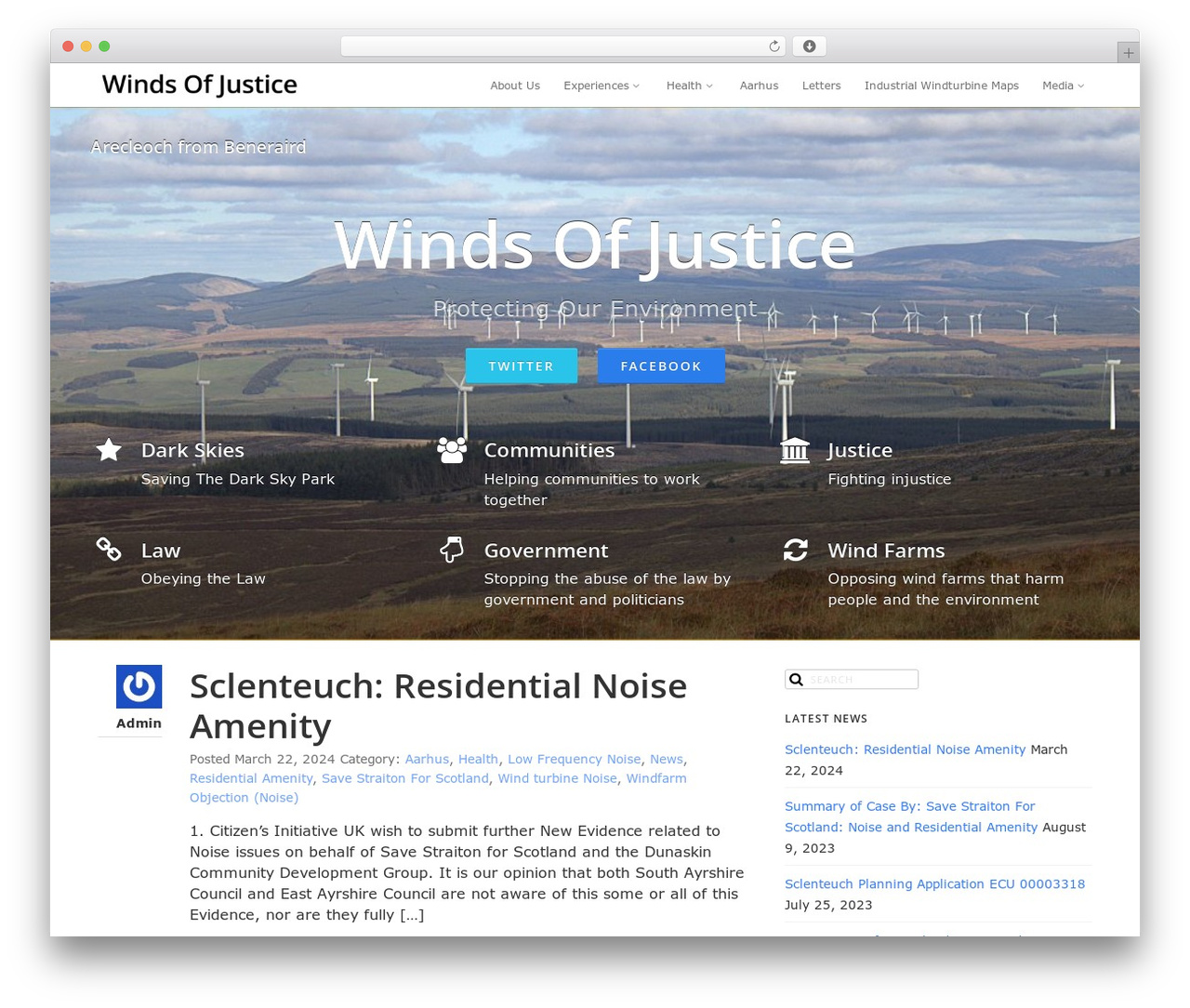Click the magnifier icon in search box
This screenshot has width=1190, height=1008.
(x=796, y=680)
